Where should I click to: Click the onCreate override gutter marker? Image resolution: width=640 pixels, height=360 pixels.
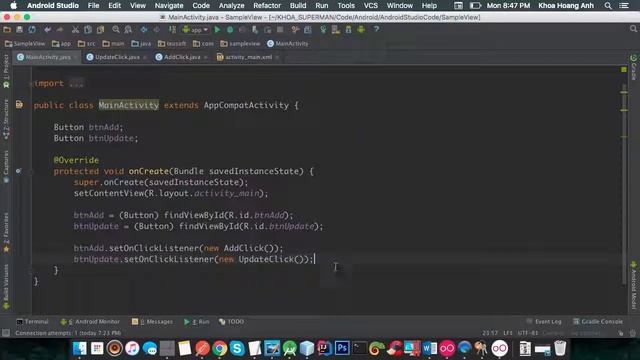coord(18,171)
